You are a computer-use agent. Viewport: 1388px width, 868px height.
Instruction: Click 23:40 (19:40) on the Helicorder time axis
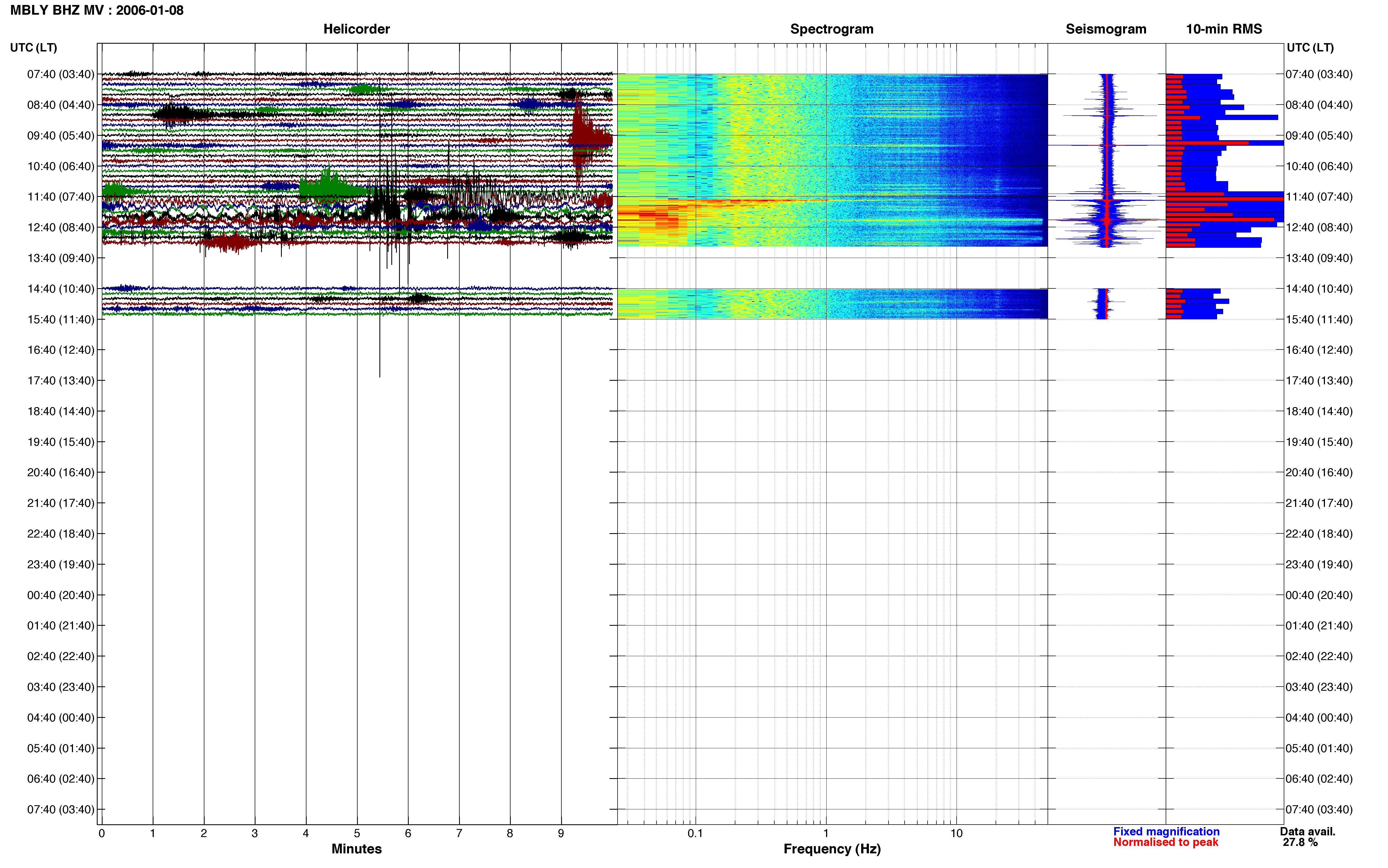[x=61, y=564]
